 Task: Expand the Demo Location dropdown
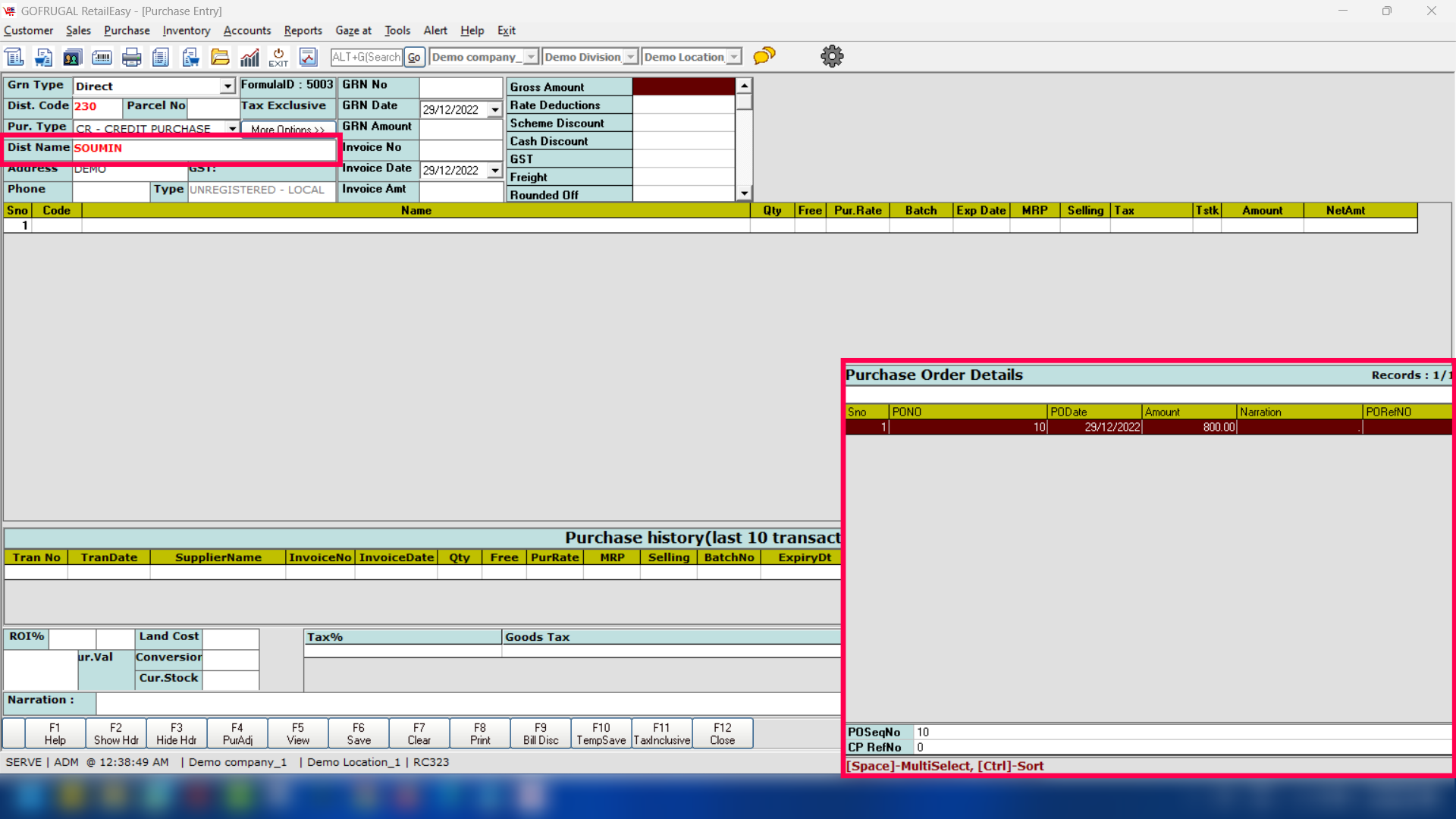(734, 57)
